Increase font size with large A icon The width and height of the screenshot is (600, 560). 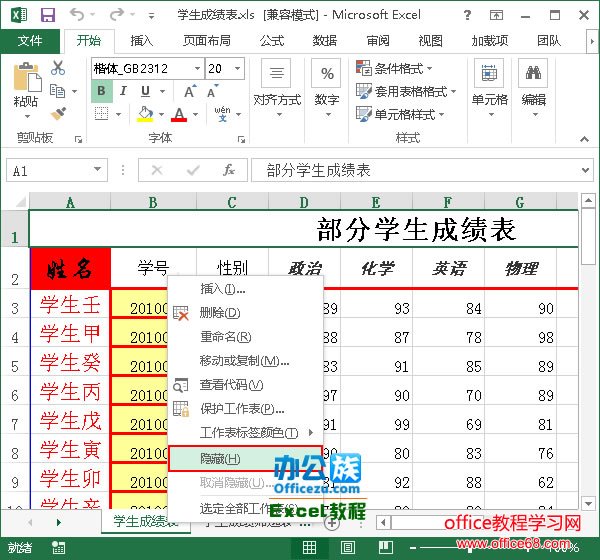pos(190,91)
